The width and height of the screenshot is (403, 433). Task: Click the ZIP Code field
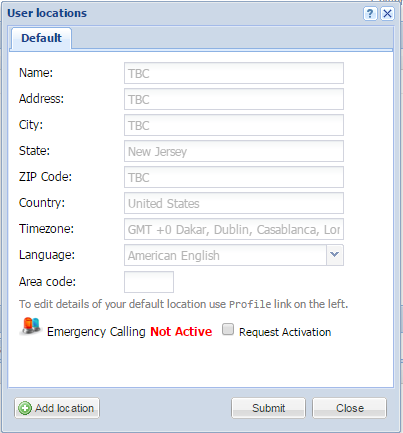pos(234,177)
